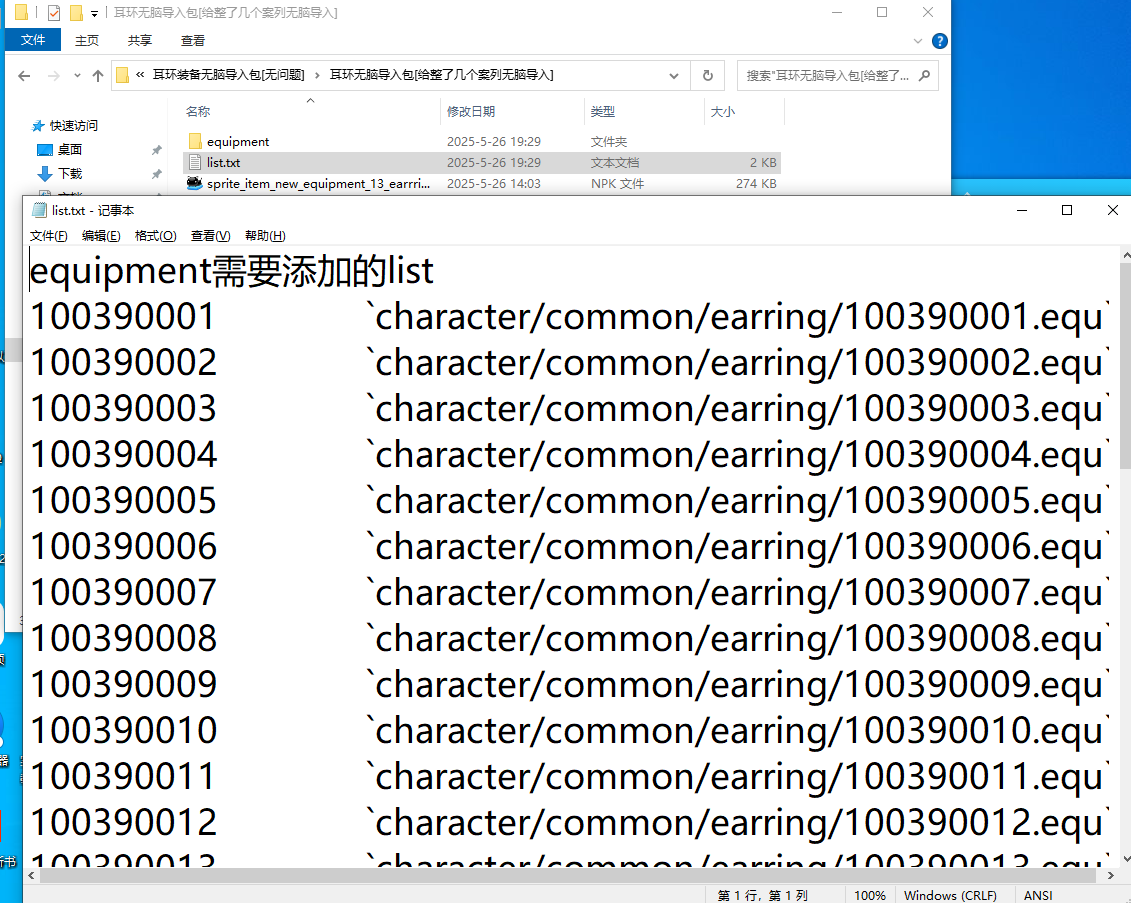Click inside the Explorer search box
This screenshot has width=1131, height=903.
click(828, 75)
